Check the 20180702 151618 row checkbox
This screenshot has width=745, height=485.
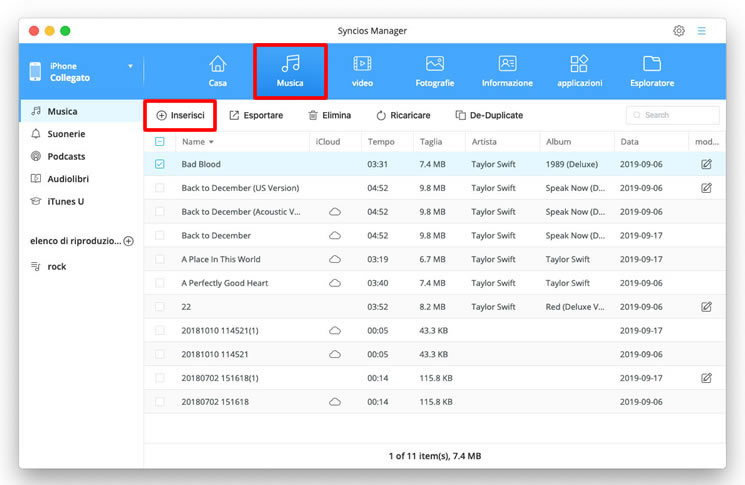click(x=160, y=401)
